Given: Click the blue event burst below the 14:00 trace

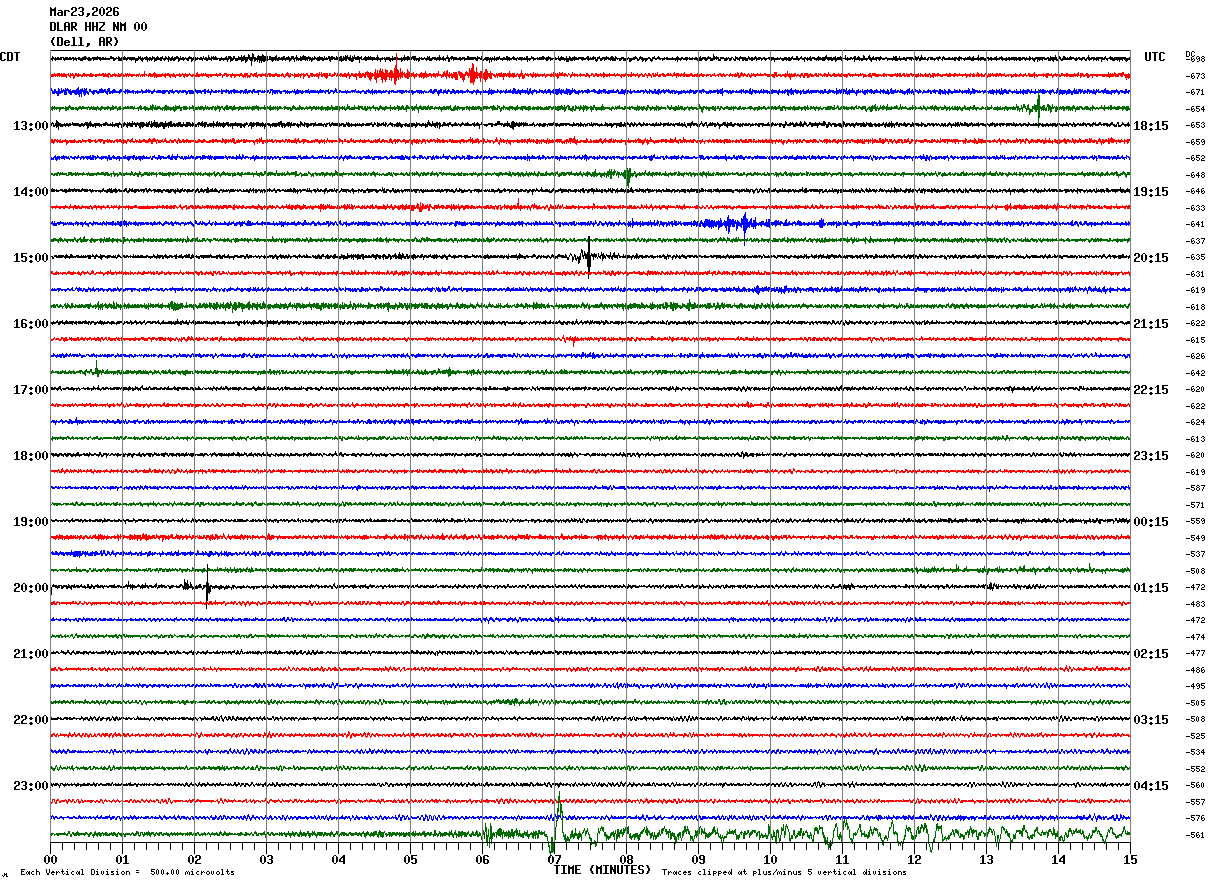Looking at the screenshot, I should (740, 224).
